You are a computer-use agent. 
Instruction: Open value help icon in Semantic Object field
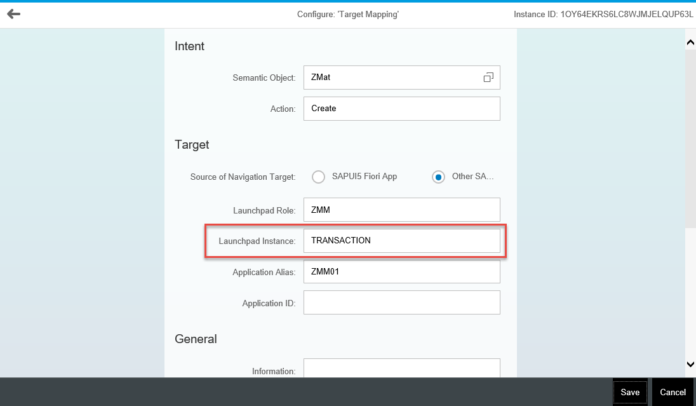[488, 78]
